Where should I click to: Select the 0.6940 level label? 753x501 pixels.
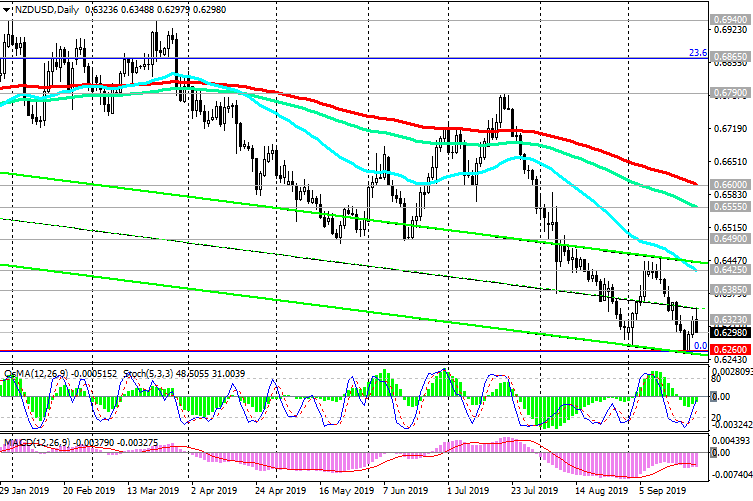point(729,19)
